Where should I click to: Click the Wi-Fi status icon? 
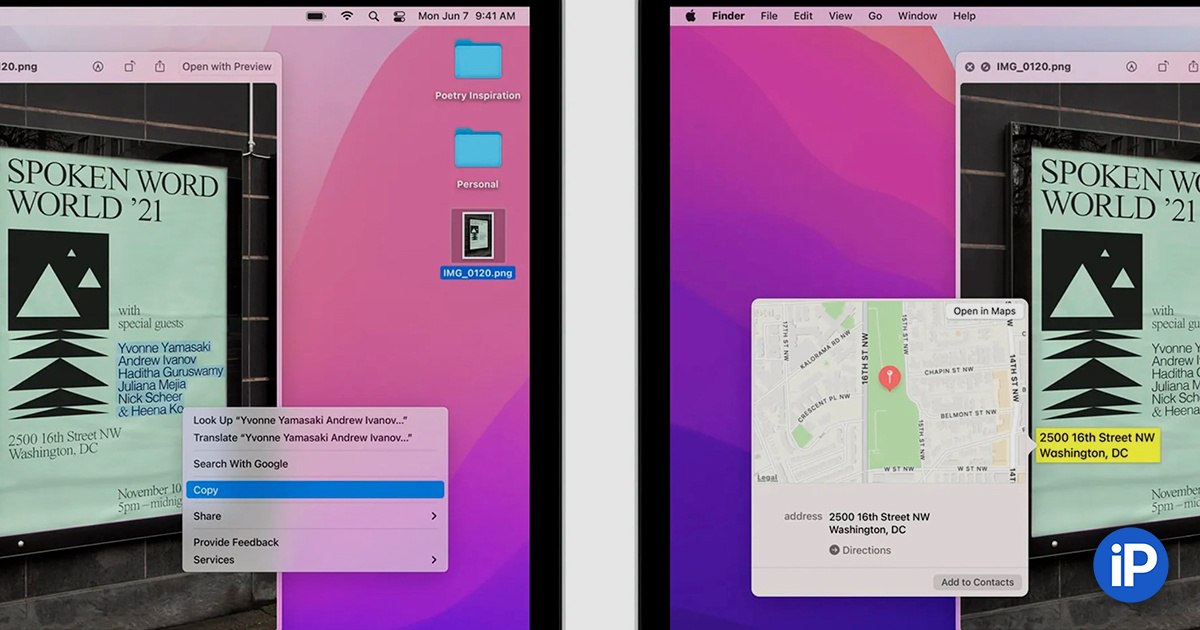347,16
